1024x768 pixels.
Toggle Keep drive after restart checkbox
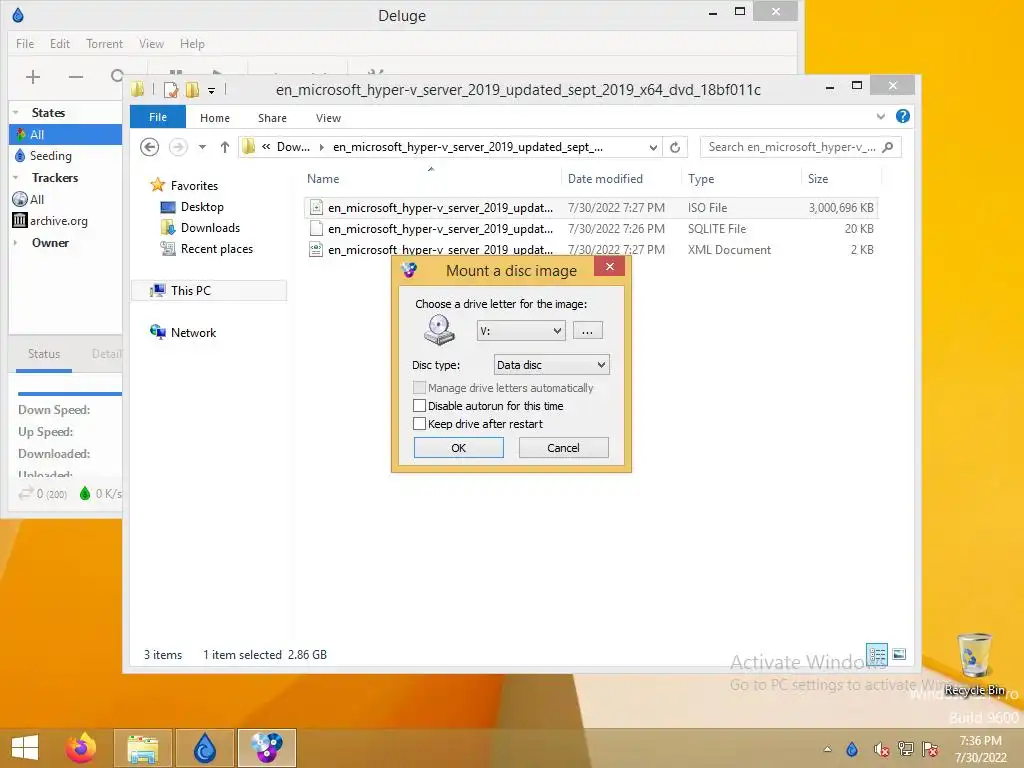coord(420,424)
